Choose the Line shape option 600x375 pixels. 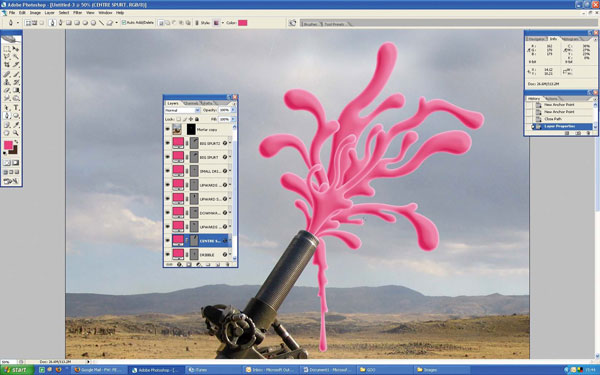tap(101, 23)
